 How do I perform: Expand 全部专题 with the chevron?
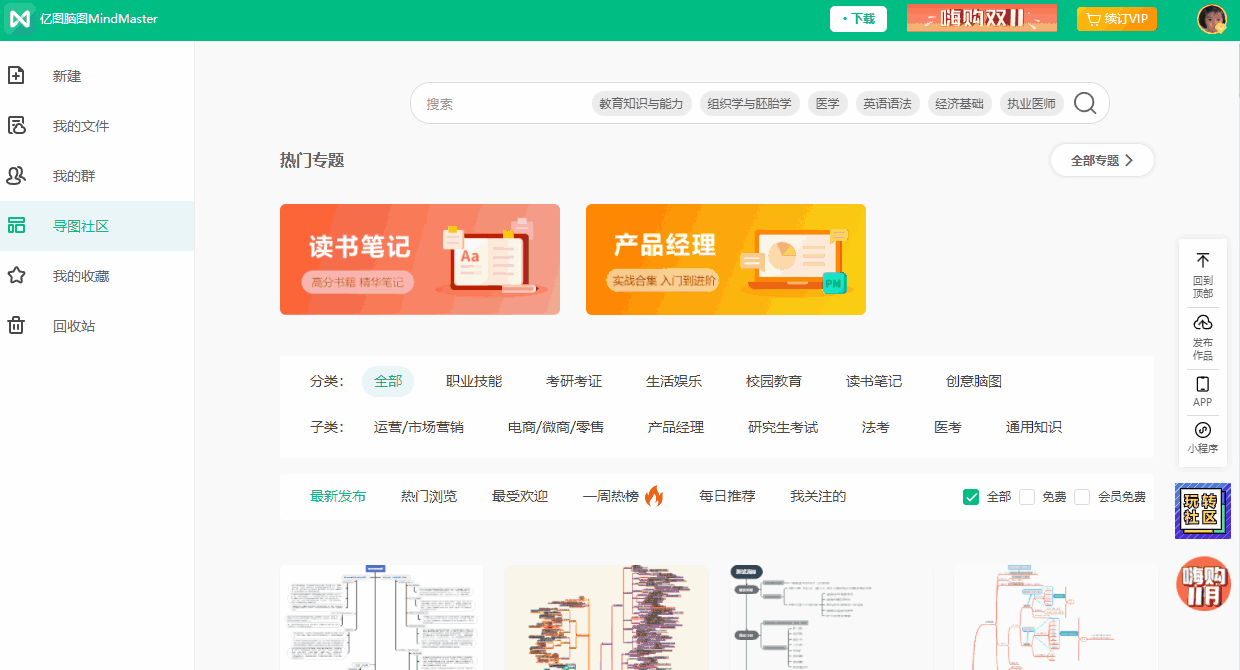pos(1129,160)
